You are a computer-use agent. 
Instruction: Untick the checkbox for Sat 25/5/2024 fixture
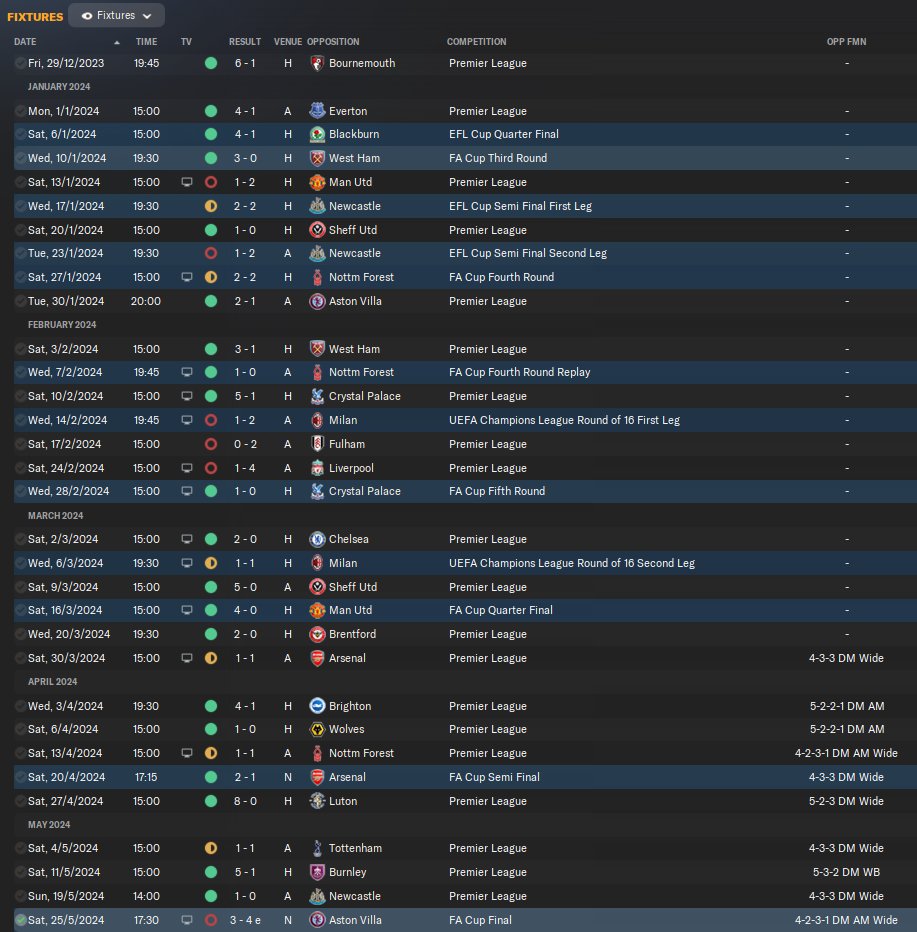pos(20,920)
